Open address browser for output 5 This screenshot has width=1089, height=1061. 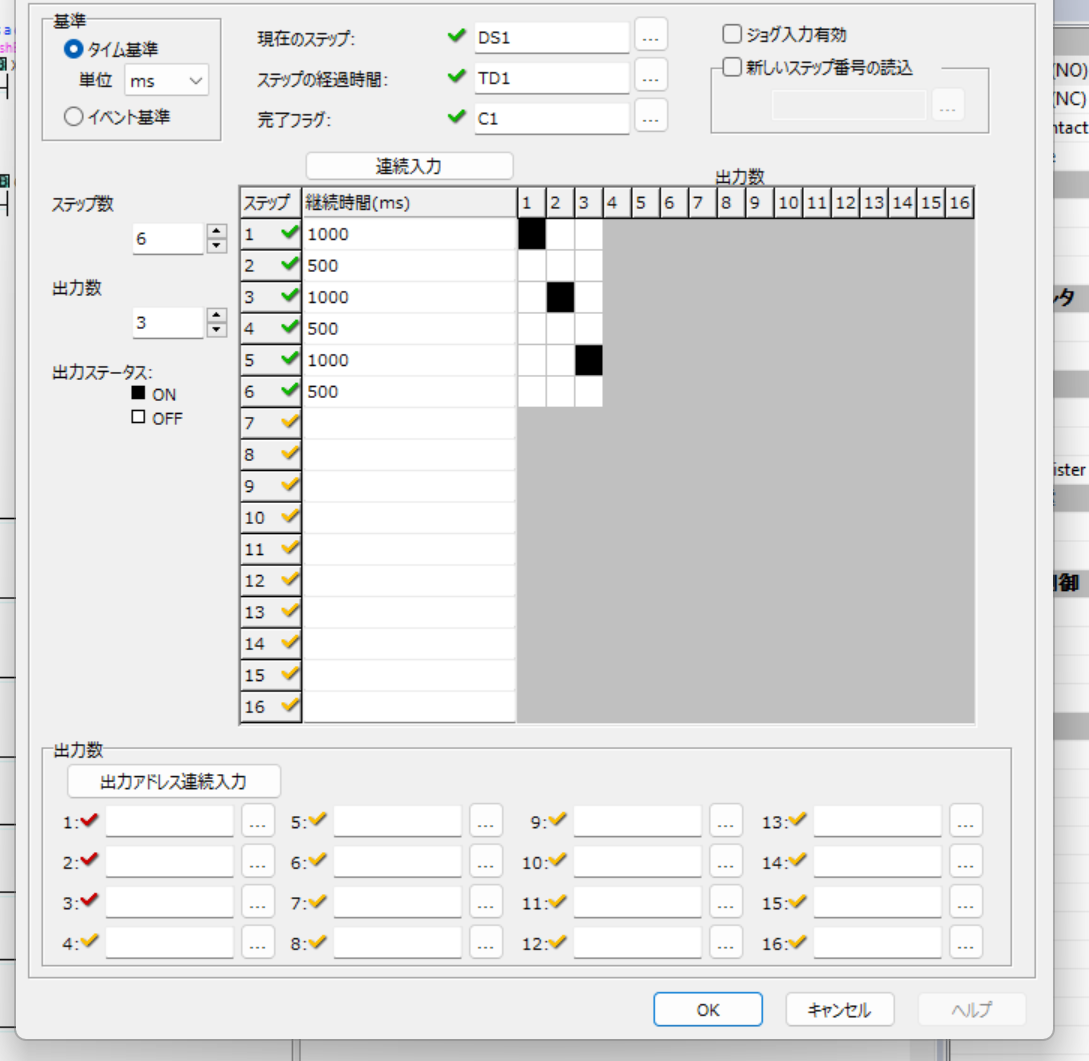(485, 821)
